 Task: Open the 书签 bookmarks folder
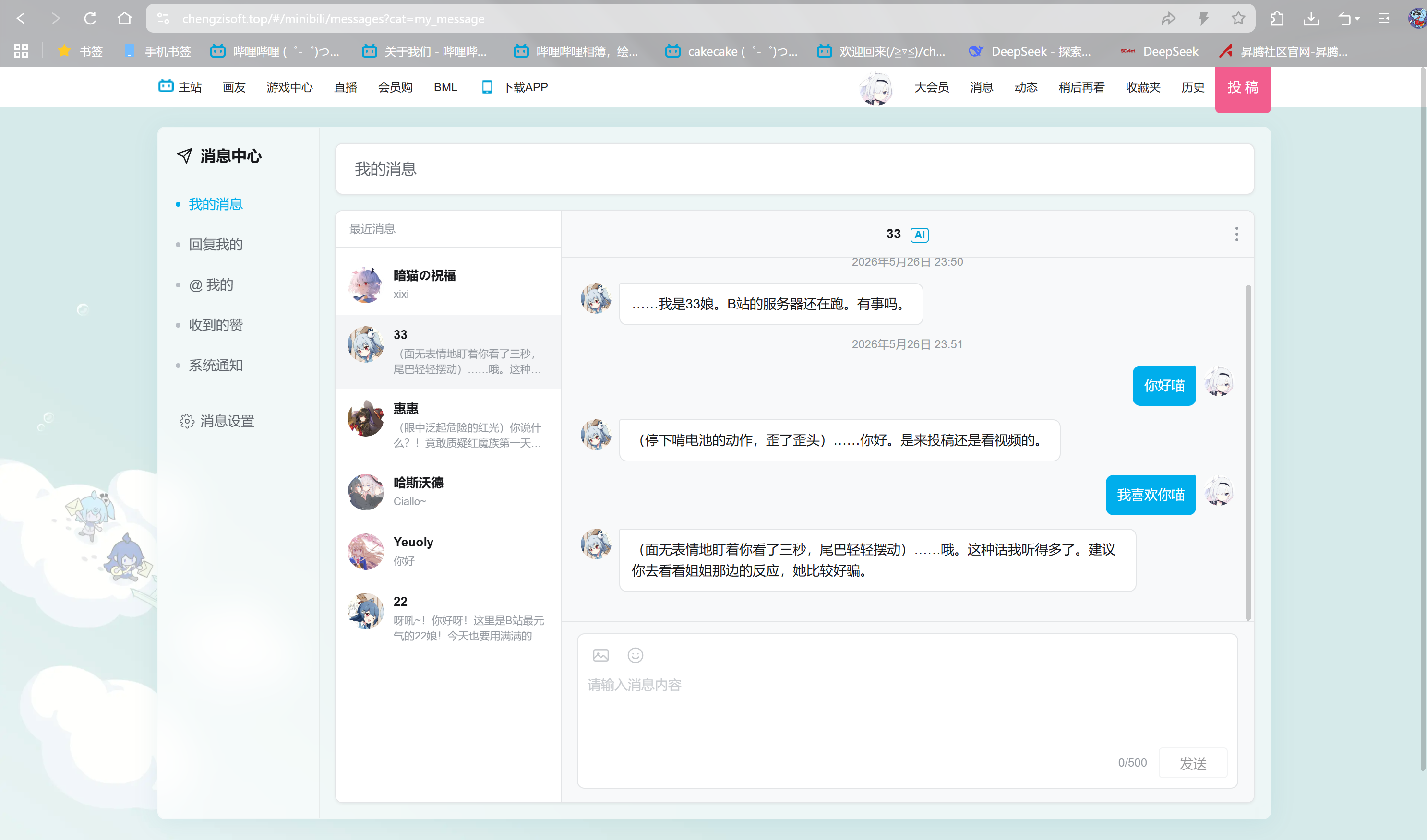pyautogui.click(x=81, y=51)
